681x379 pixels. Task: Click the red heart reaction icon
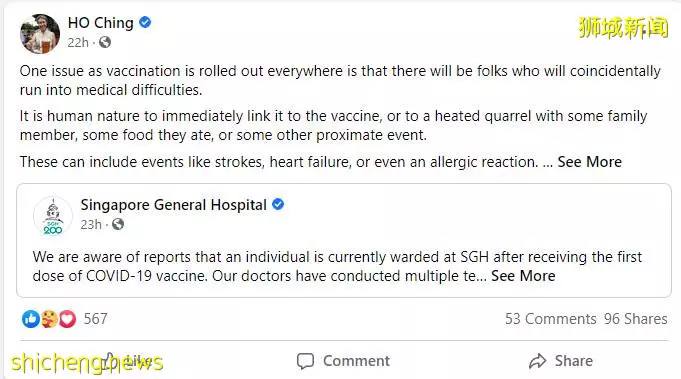pyautogui.click(x=67, y=319)
